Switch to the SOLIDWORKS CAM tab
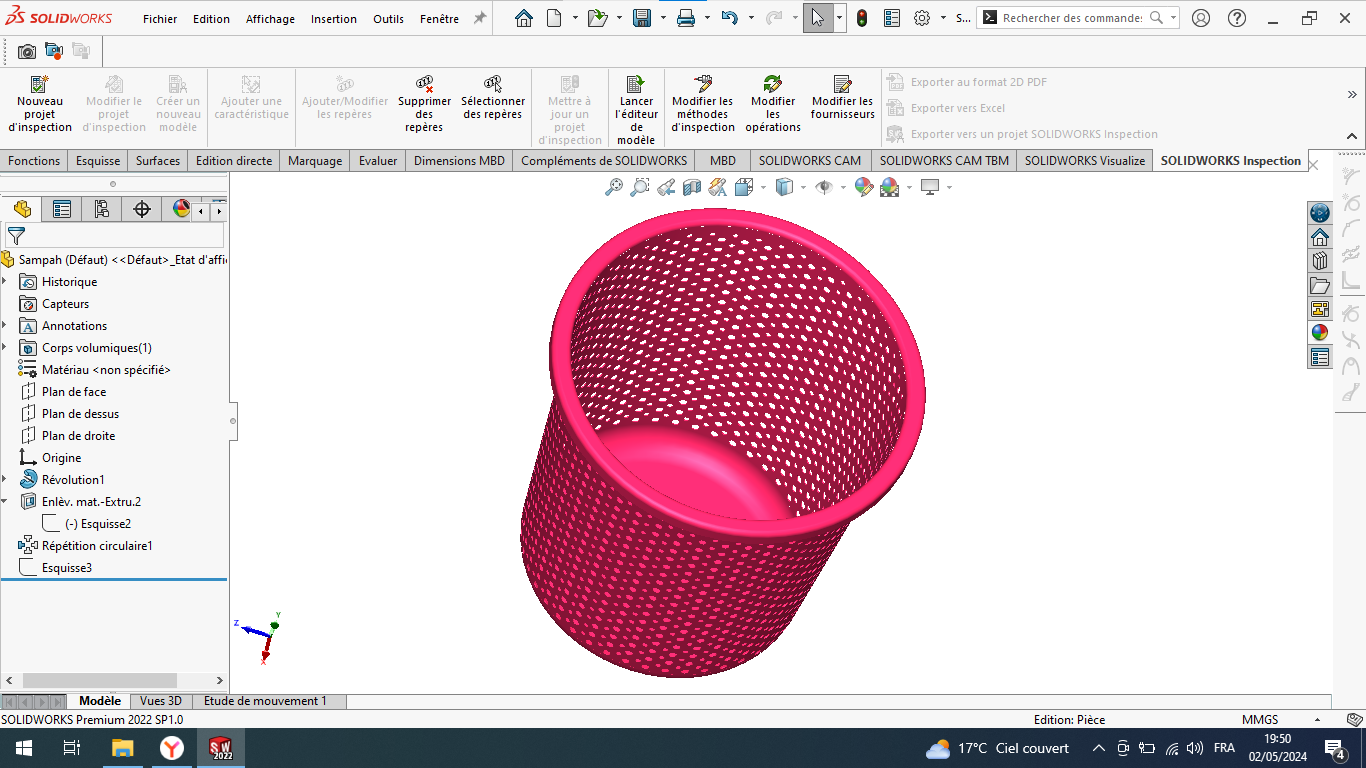The image size is (1366, 768). 809,160
